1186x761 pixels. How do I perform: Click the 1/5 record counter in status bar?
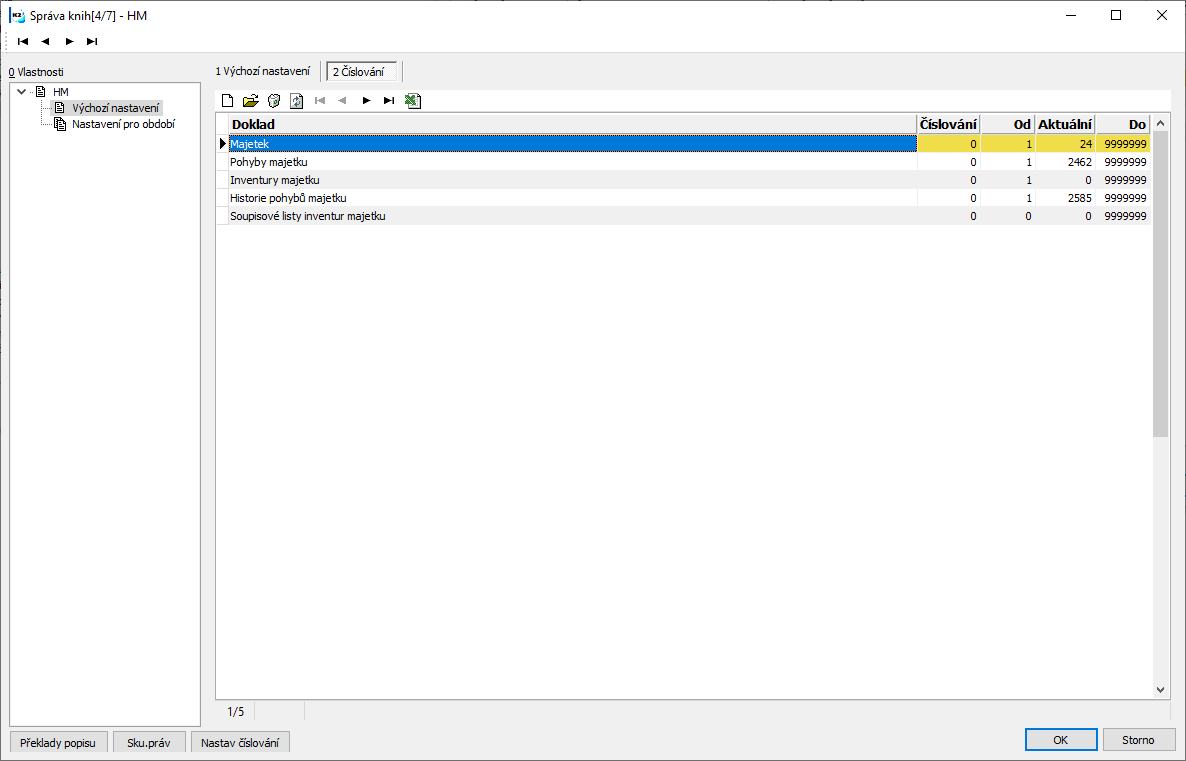236,712
